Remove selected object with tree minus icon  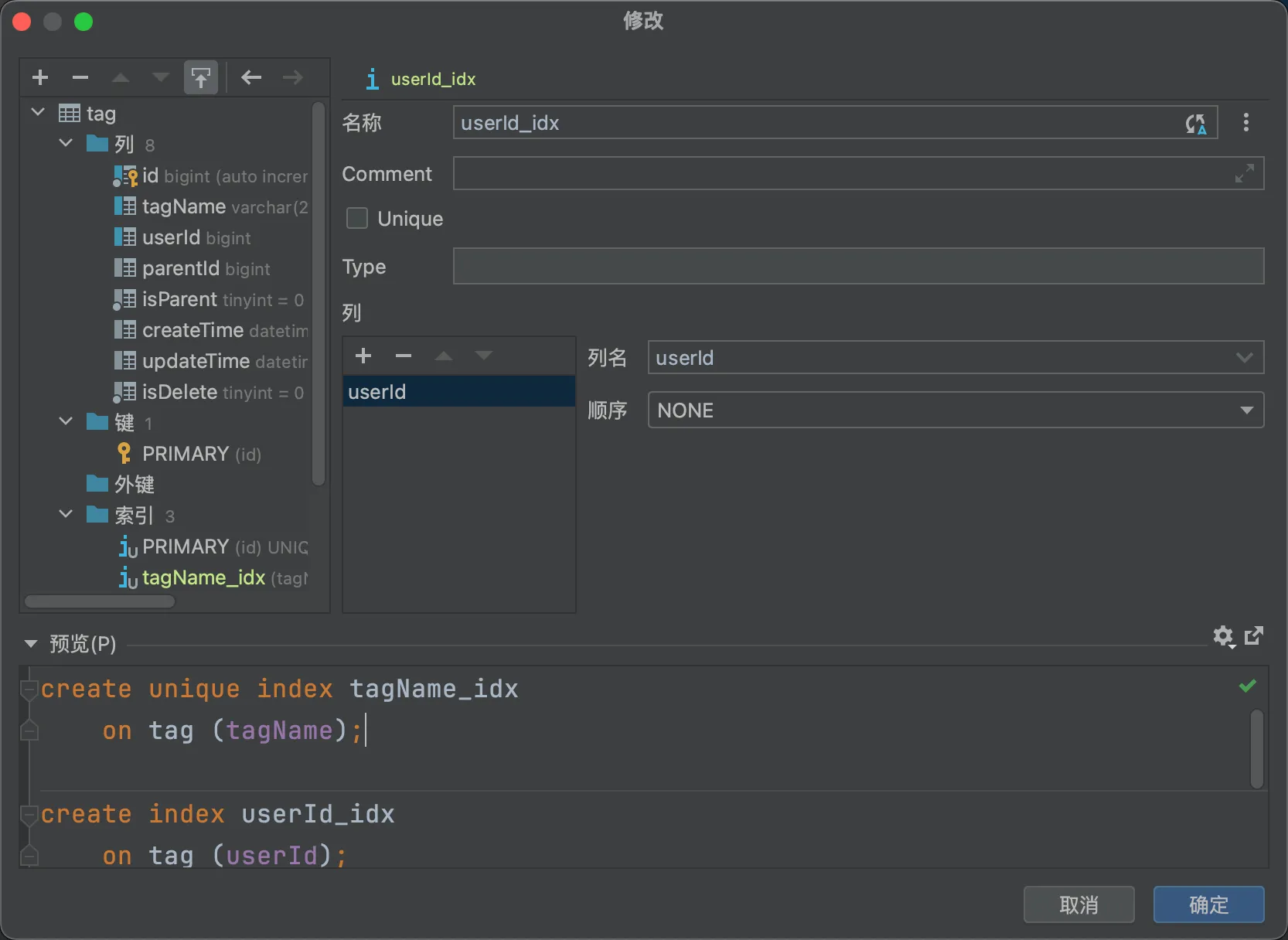[x=80, y=77]
